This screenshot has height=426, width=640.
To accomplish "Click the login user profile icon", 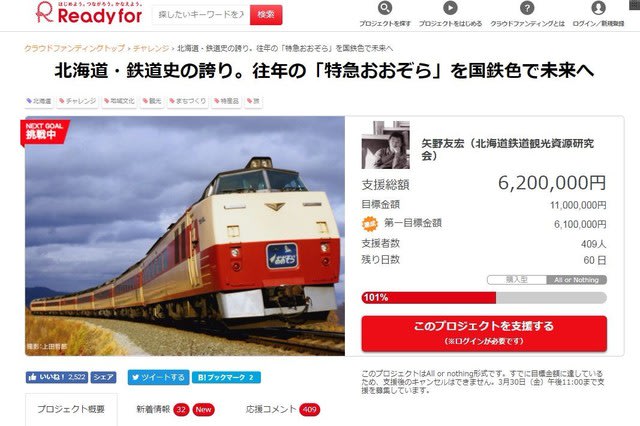I will click(x=598, y=8).
